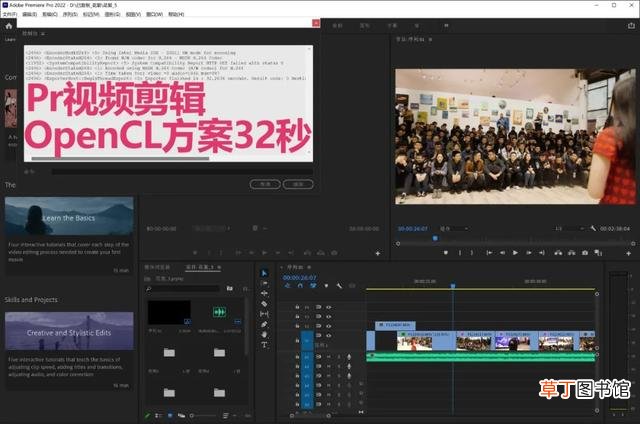Expand workspace overflow chevrons at top

pyautogui.click(x=446, y=25)
